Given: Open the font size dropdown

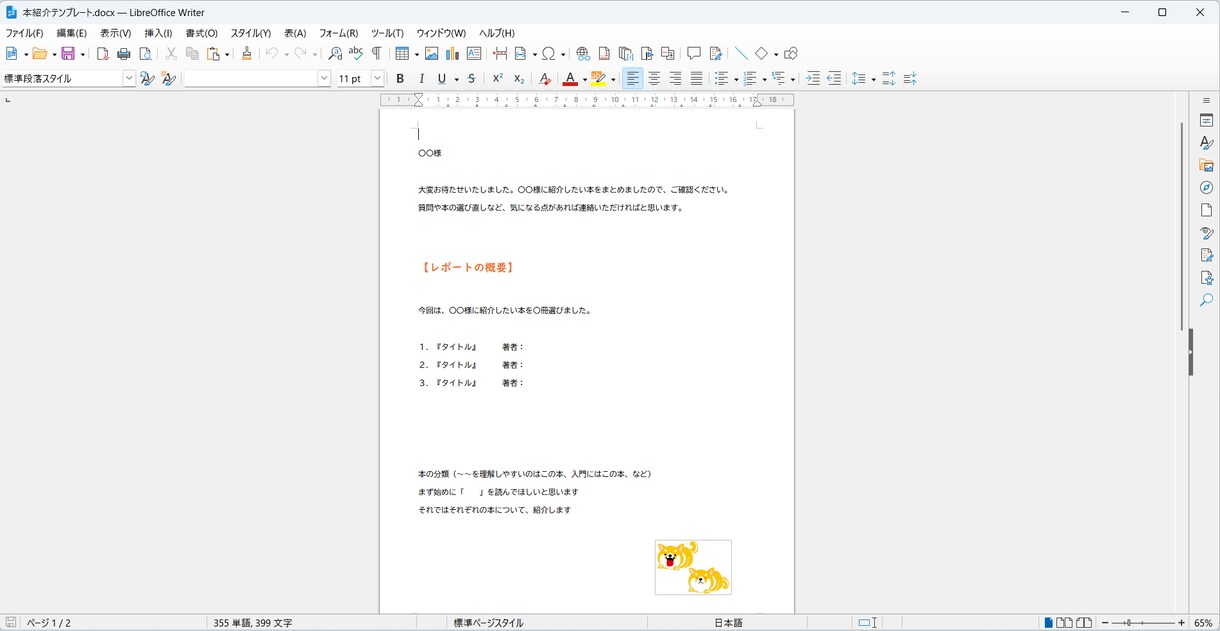Looking at the screenshot, I should tap(377, 79).
